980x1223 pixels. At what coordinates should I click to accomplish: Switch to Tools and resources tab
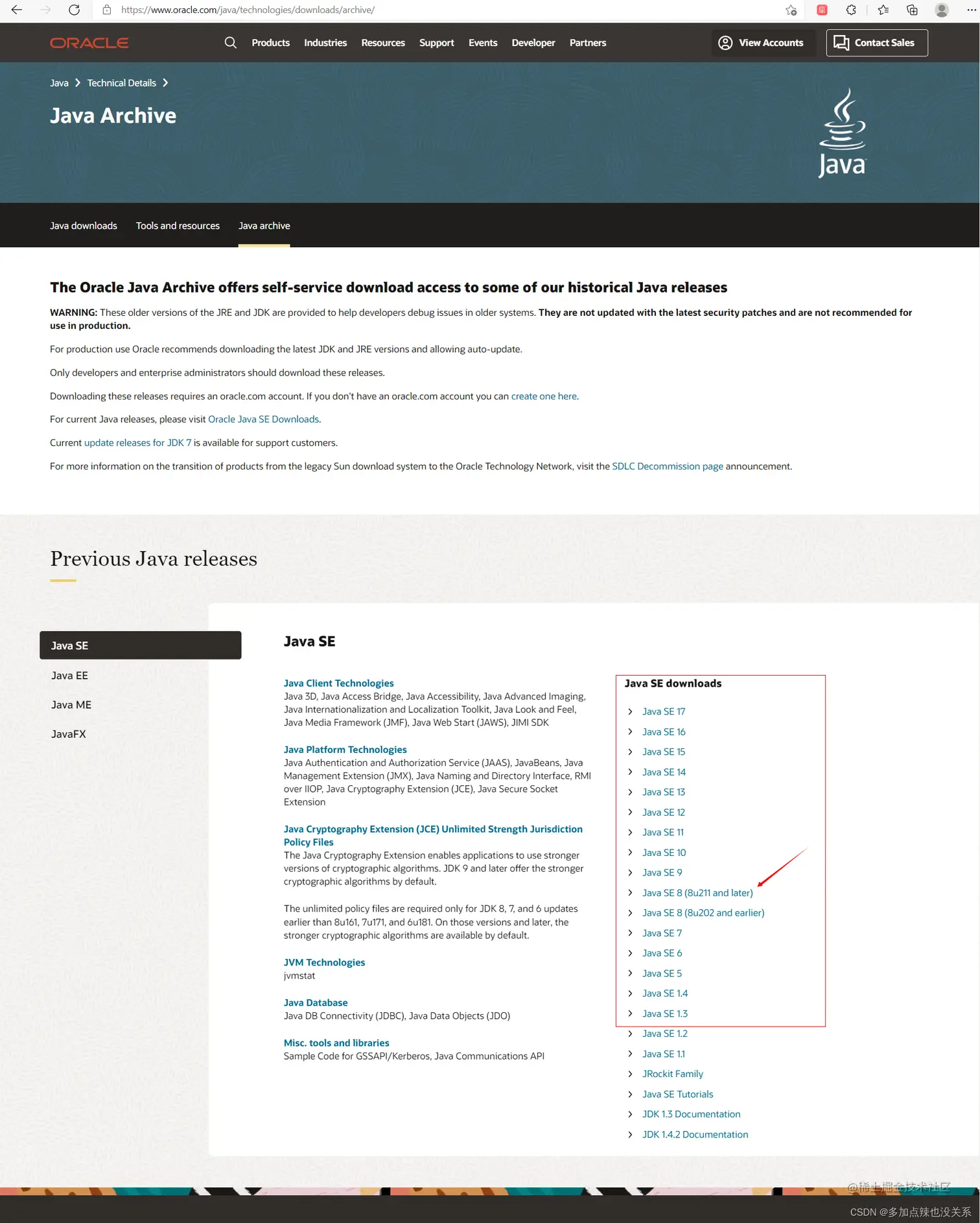pyautogui.click(x=178, y=226)
